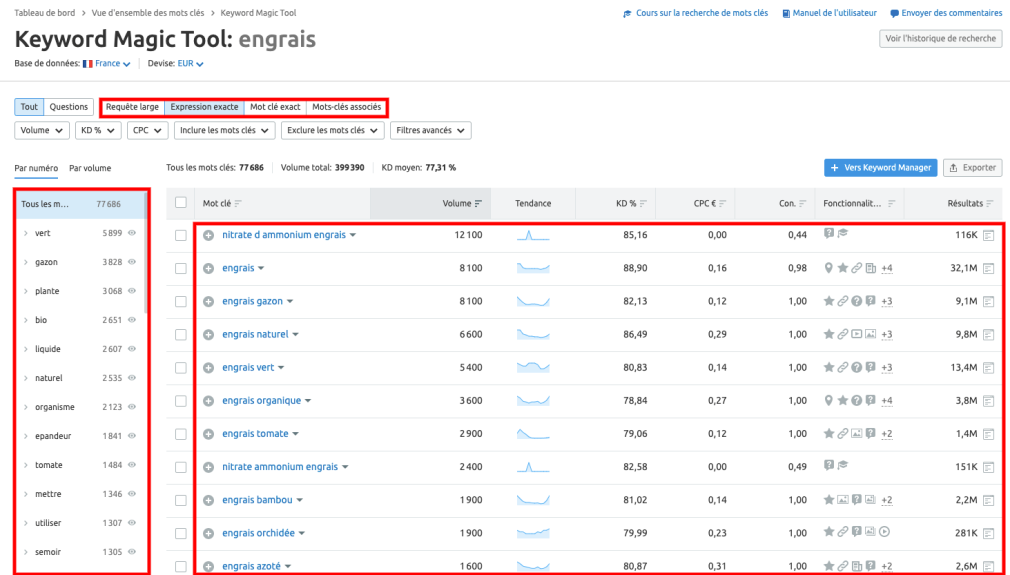Expand the 'plante' keyword group
This screenshot has height=575, width=1010.
click(25, 291)
